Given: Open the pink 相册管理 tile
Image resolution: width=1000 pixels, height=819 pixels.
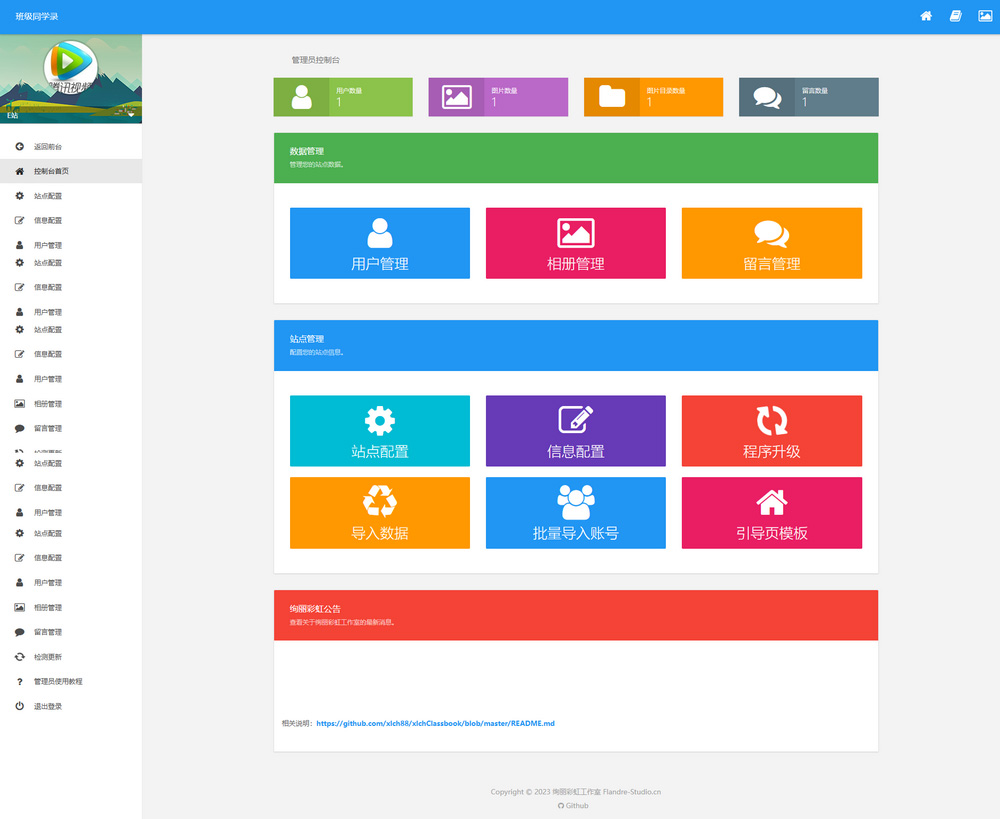Looking at the screenshot, I should (x=575, y=243).
